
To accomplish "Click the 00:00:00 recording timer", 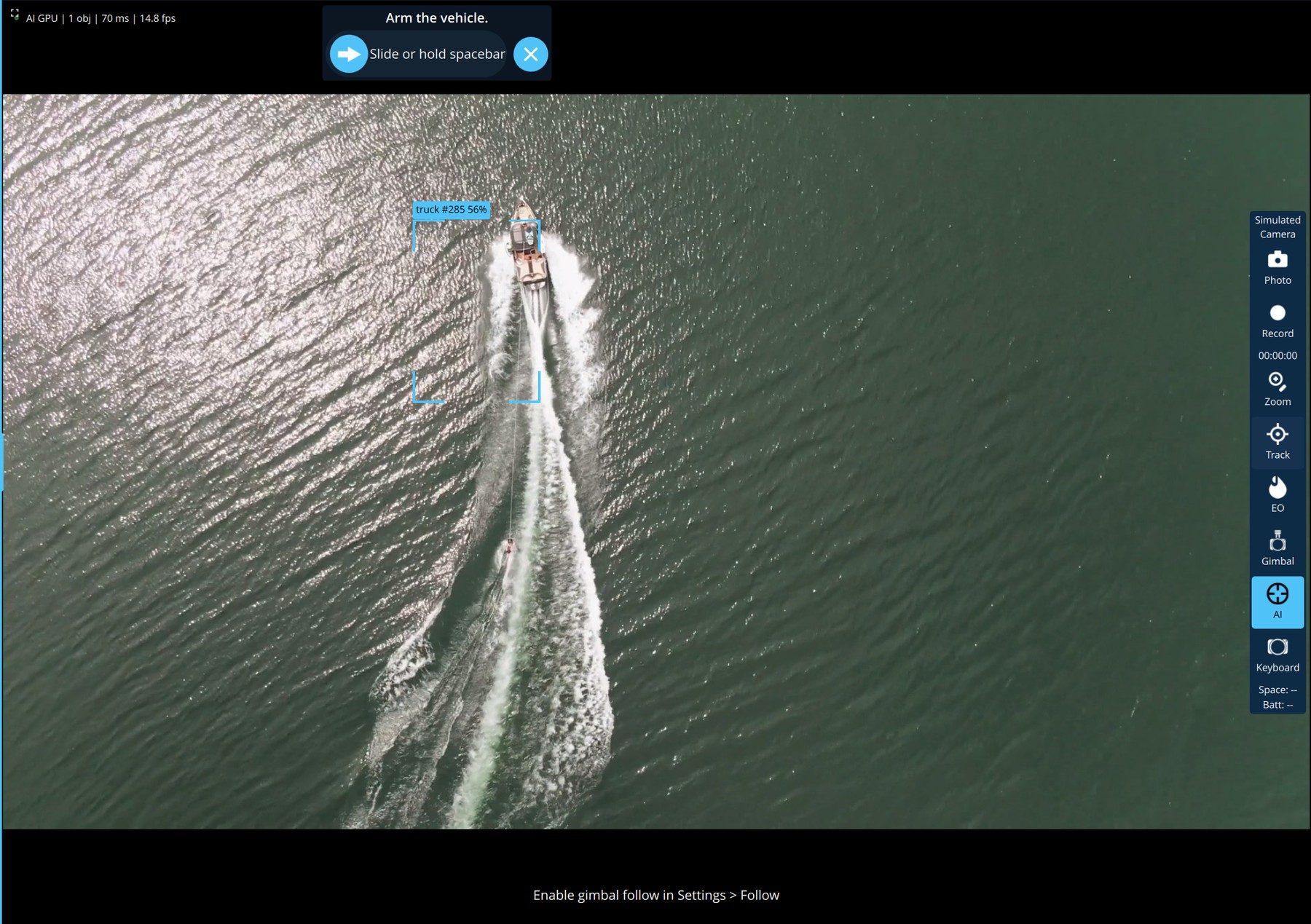I will pos(1277,355).
